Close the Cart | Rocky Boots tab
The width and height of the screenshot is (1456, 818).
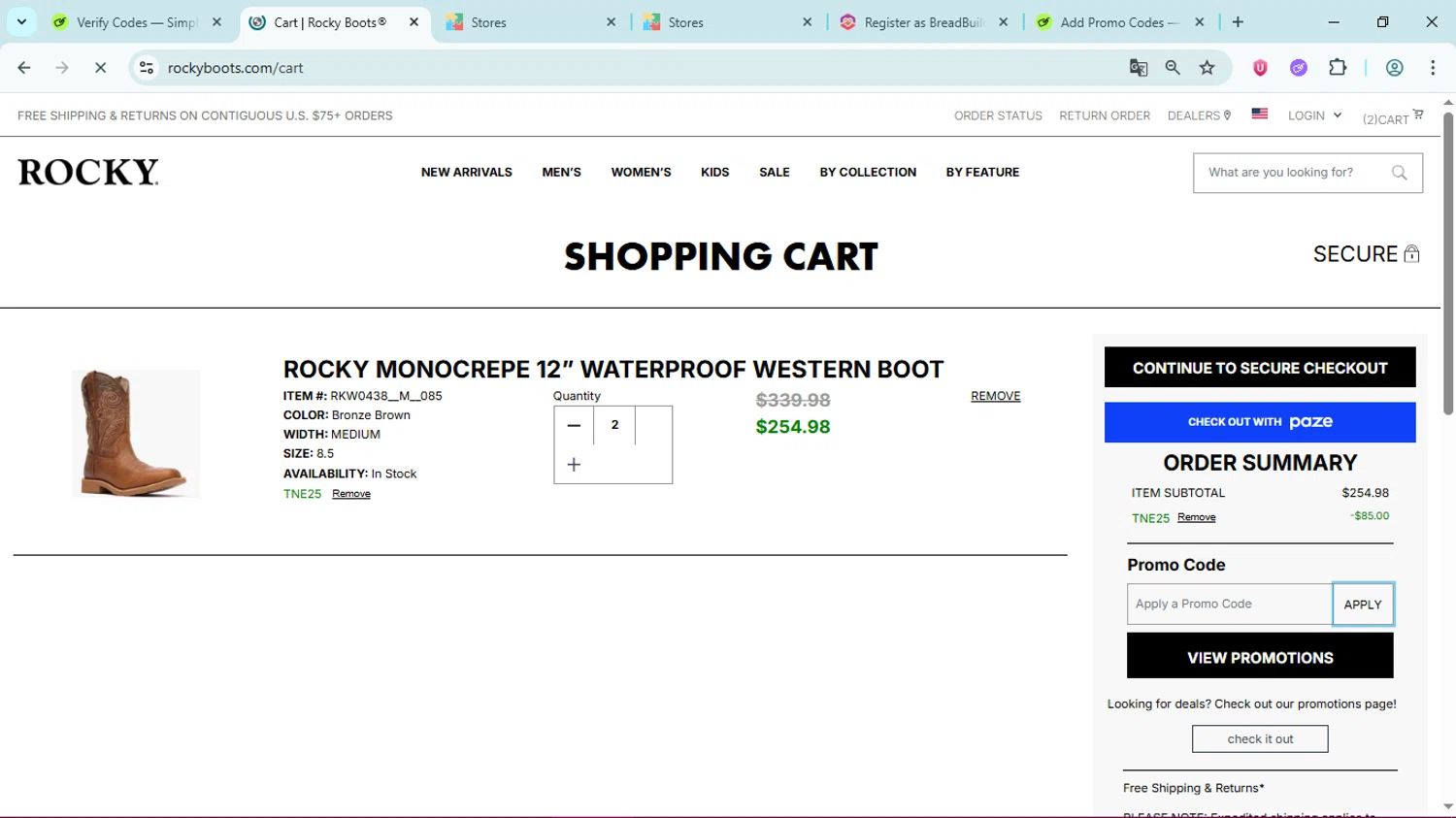pyautogui.click(x=414, y=22)
